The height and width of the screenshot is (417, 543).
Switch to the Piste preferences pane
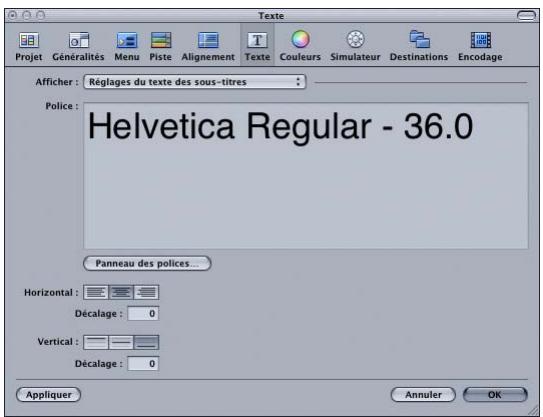(161, 46)
